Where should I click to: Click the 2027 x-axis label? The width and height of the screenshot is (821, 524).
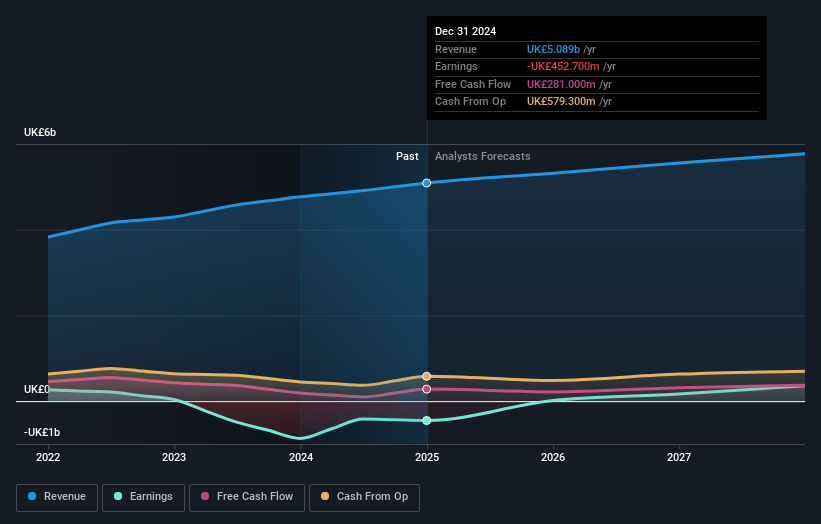coord(679,457)
